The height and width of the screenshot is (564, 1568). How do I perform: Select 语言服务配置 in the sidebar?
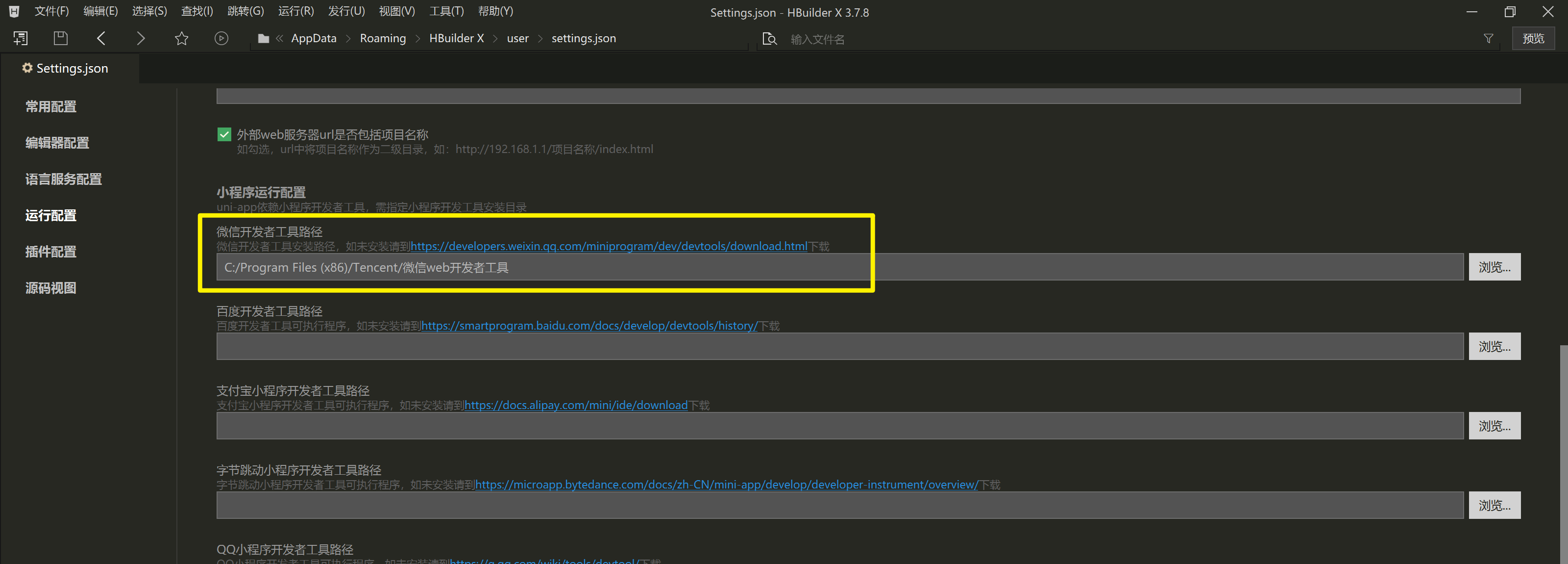tap(63, 179)
